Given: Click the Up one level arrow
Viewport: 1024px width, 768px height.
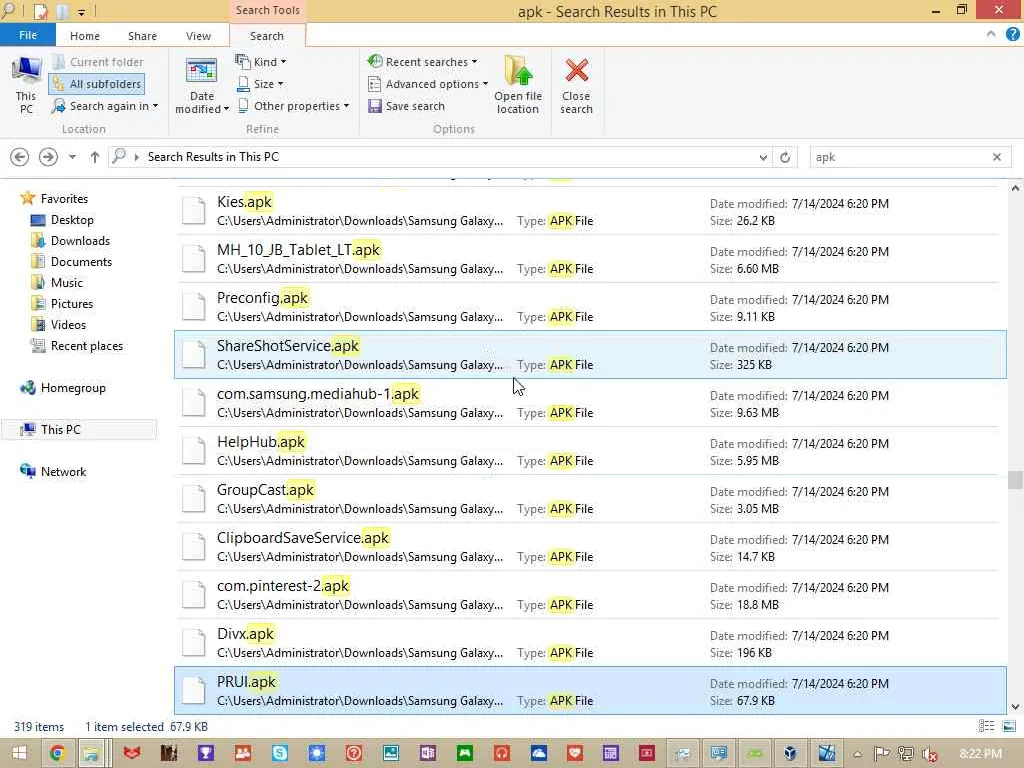Looking at the screenshot, I should point(95,157).
